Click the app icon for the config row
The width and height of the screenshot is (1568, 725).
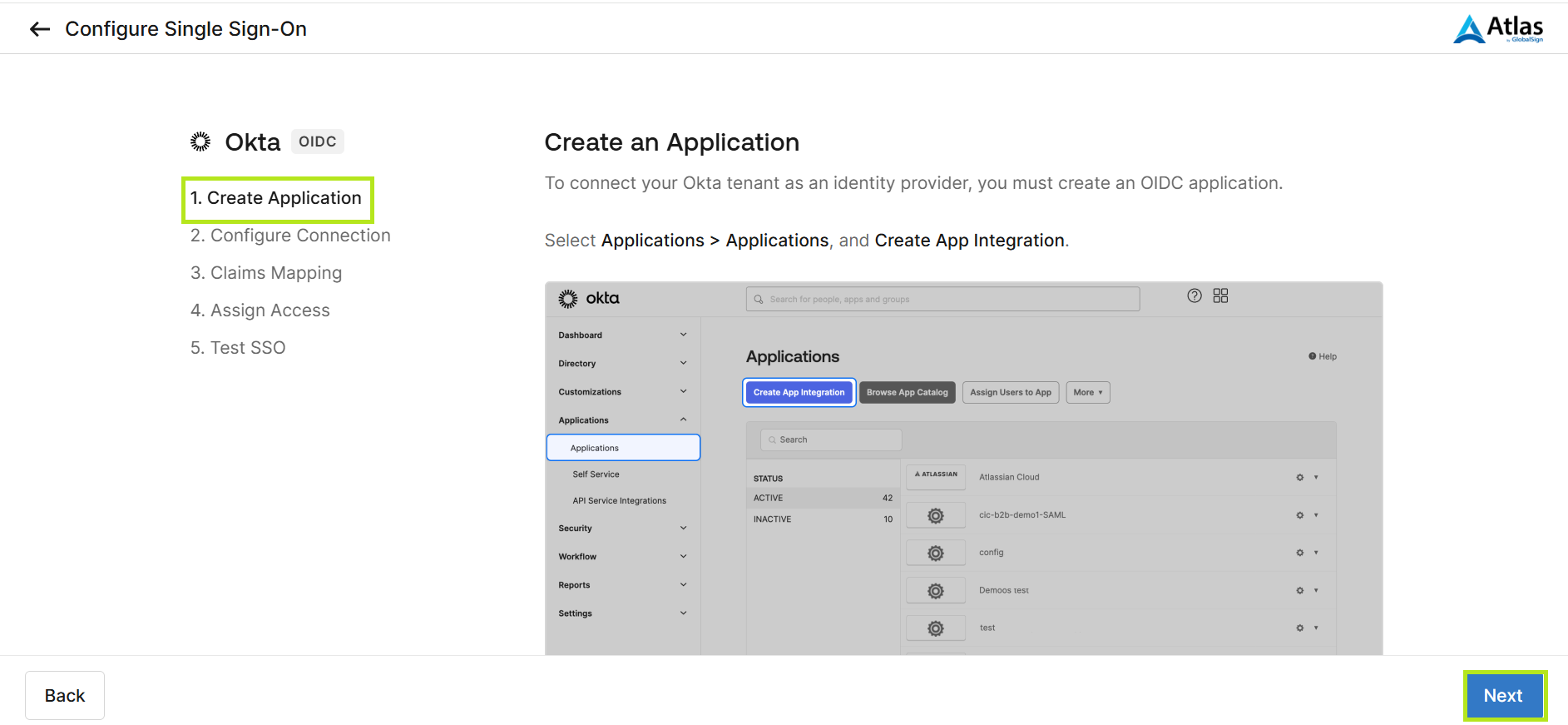936,553
